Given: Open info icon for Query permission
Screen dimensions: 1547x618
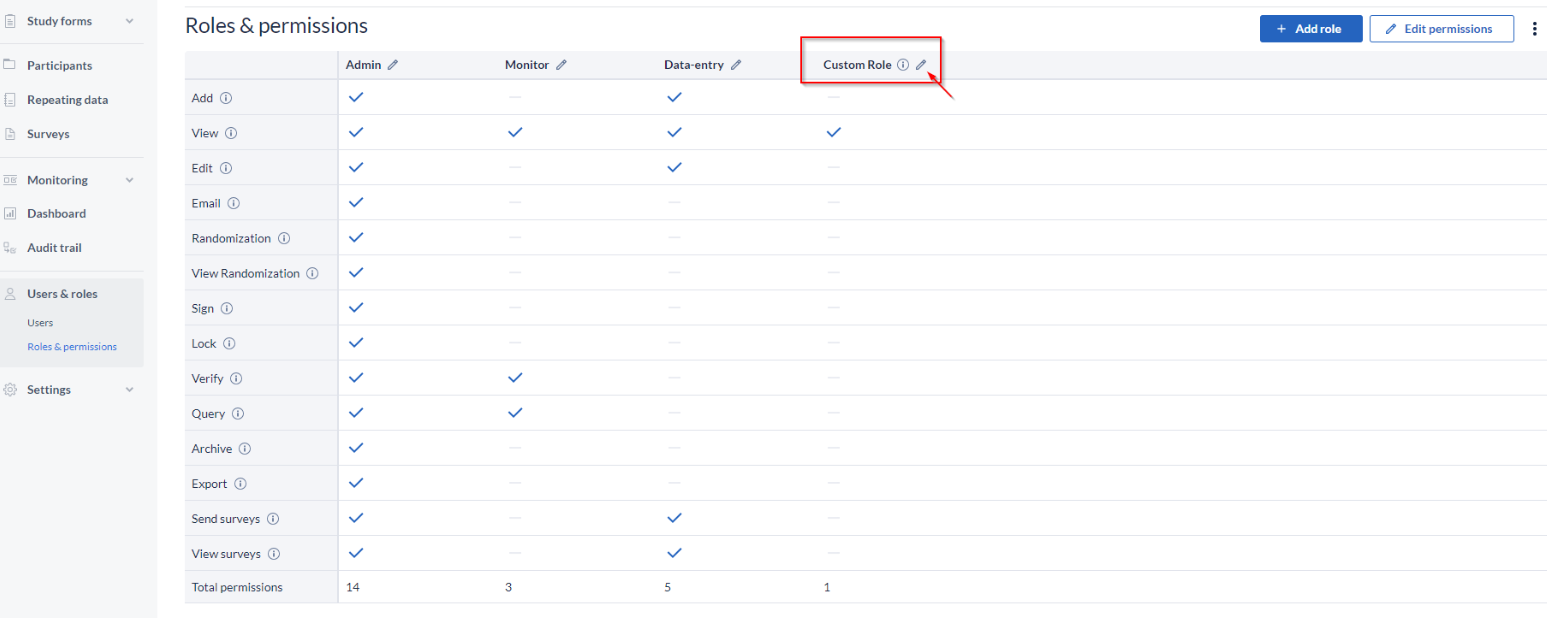Looking at the screenshot, I should (238, 413).
